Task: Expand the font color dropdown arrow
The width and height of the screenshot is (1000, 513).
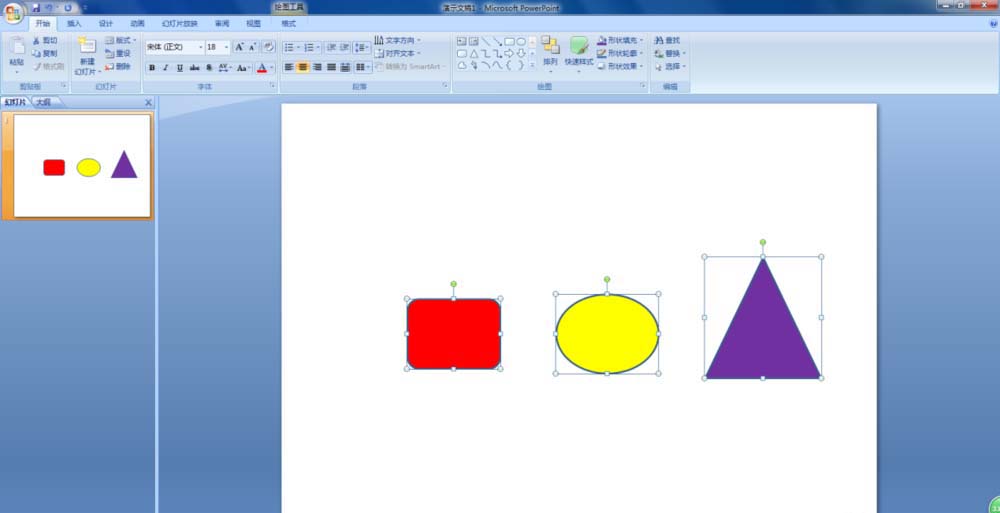Action: pos(272,68)
